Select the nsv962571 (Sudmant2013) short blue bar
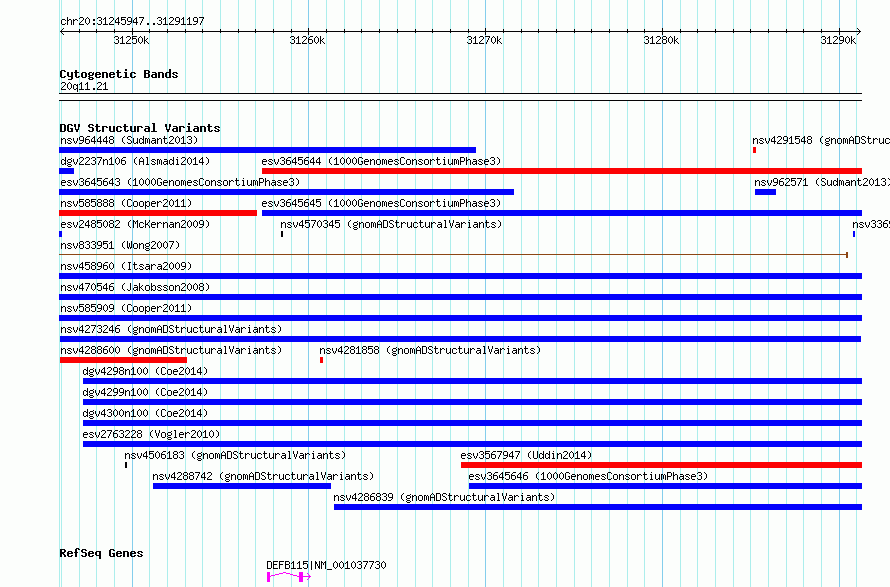890x587 pixels. [x=765, y=192]
